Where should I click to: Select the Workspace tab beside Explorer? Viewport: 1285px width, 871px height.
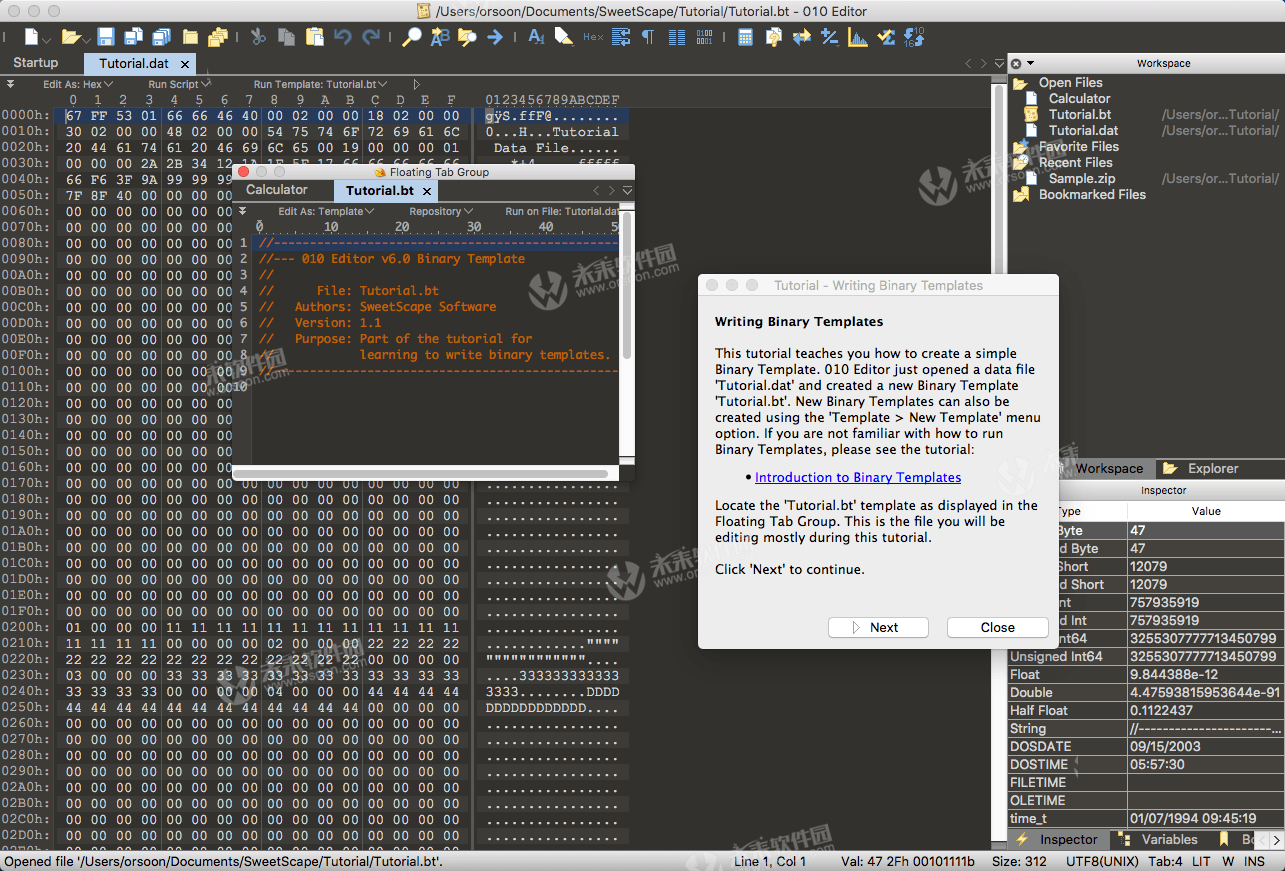point(1108,468)
